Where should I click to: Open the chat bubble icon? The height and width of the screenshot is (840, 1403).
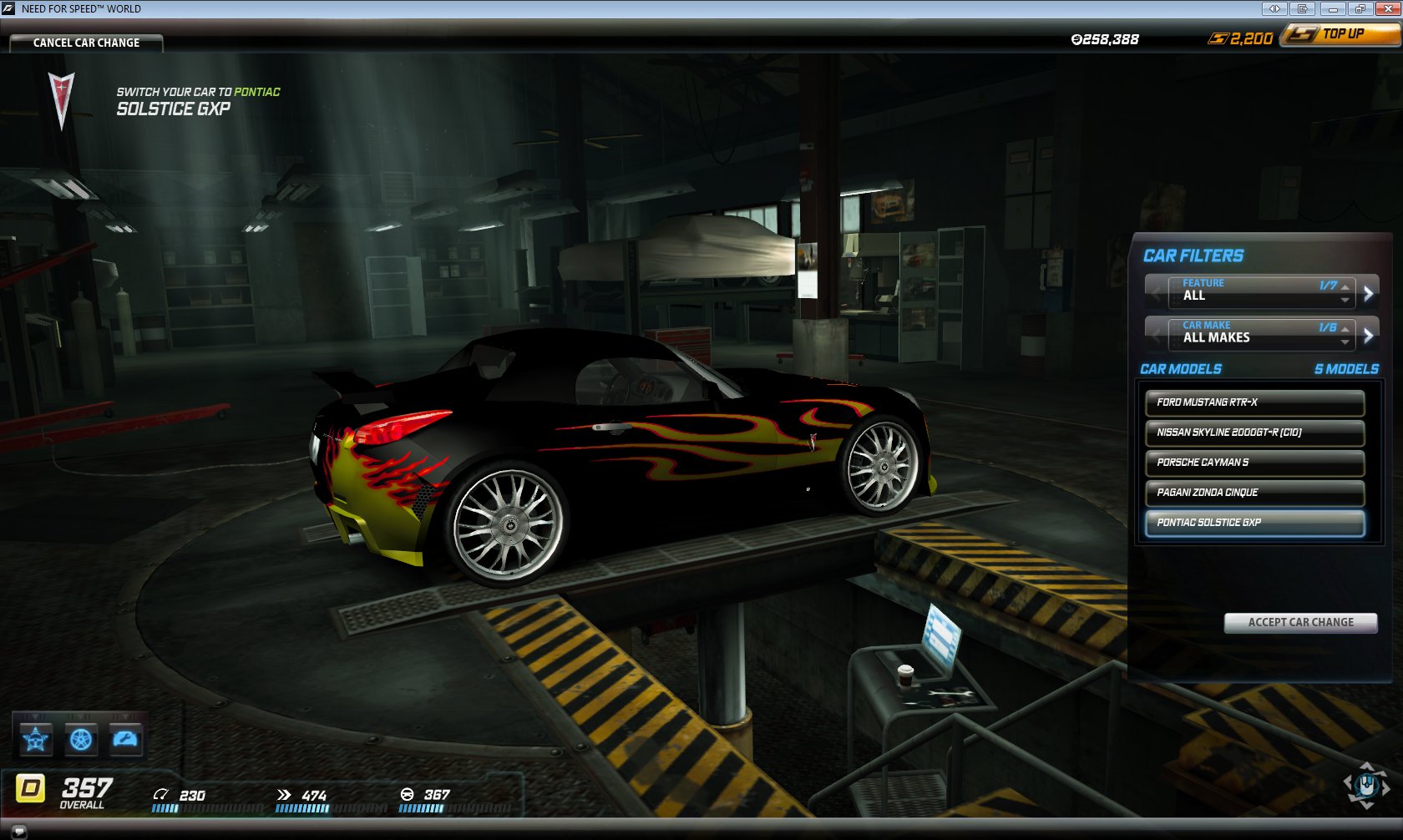click(18, 831)
